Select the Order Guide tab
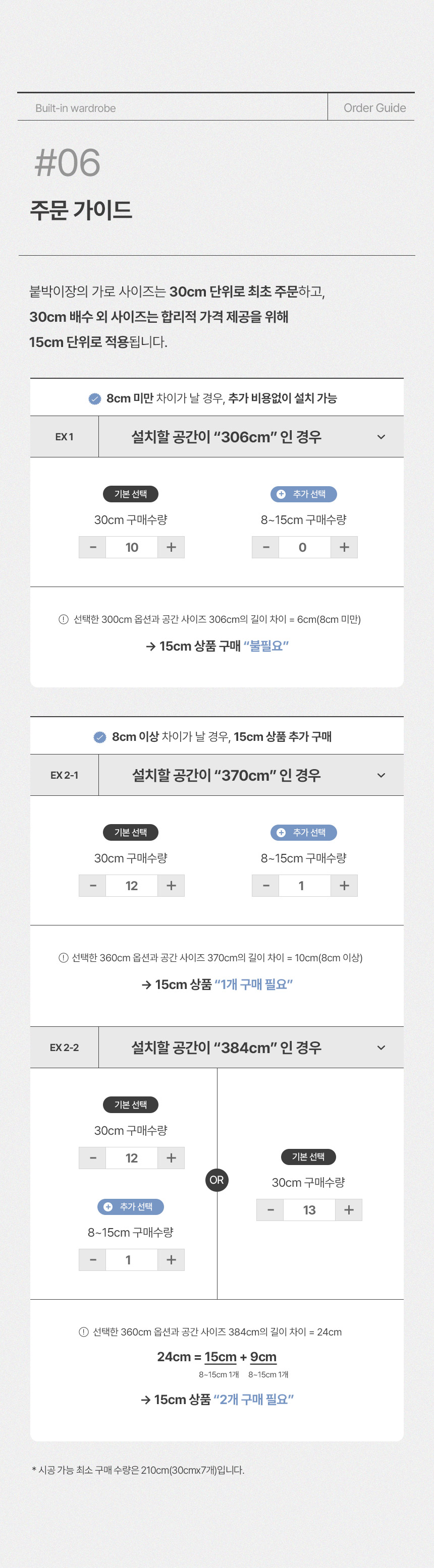 tap(374, 108)
